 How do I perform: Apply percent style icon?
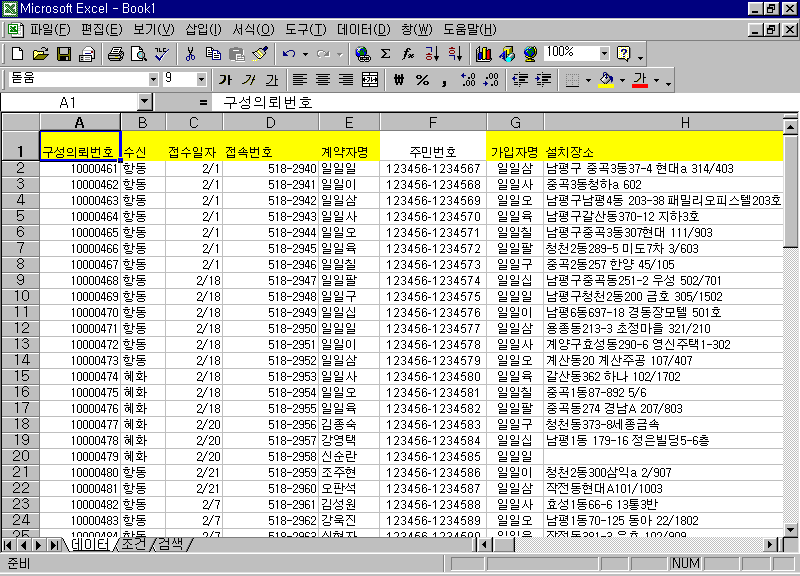422,80
